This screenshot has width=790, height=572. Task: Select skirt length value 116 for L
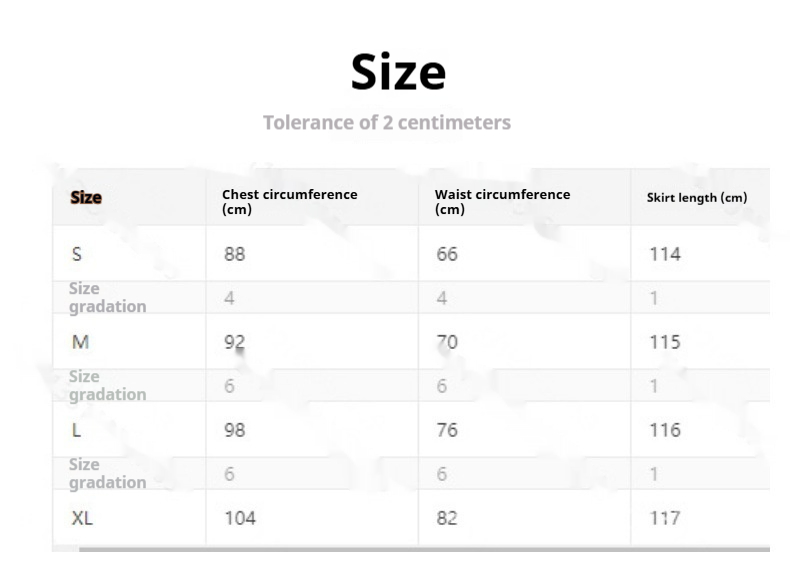pos(665,430)
